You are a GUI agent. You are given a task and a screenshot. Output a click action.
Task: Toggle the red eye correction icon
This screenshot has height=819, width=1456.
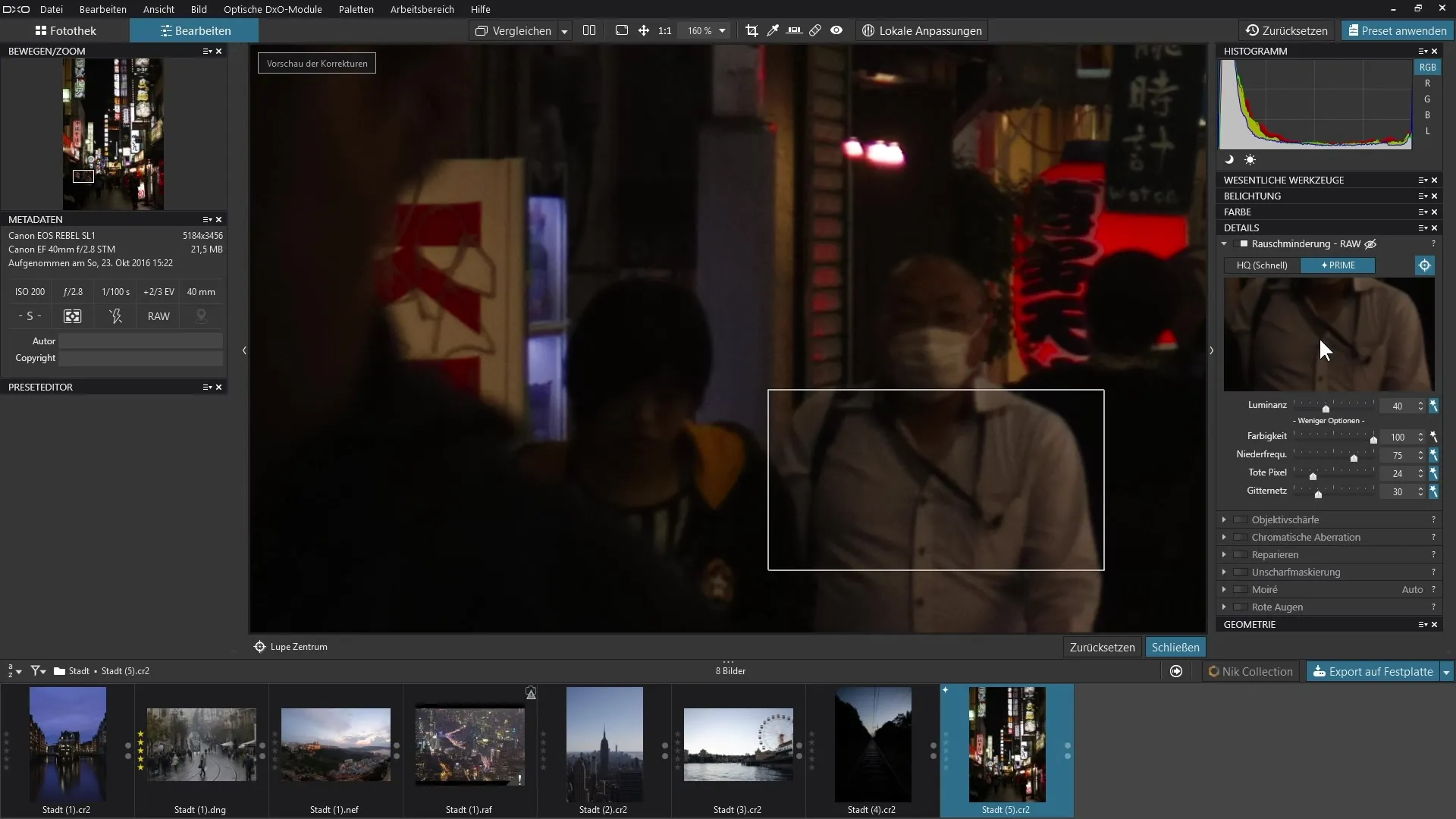tap(836, 30)
